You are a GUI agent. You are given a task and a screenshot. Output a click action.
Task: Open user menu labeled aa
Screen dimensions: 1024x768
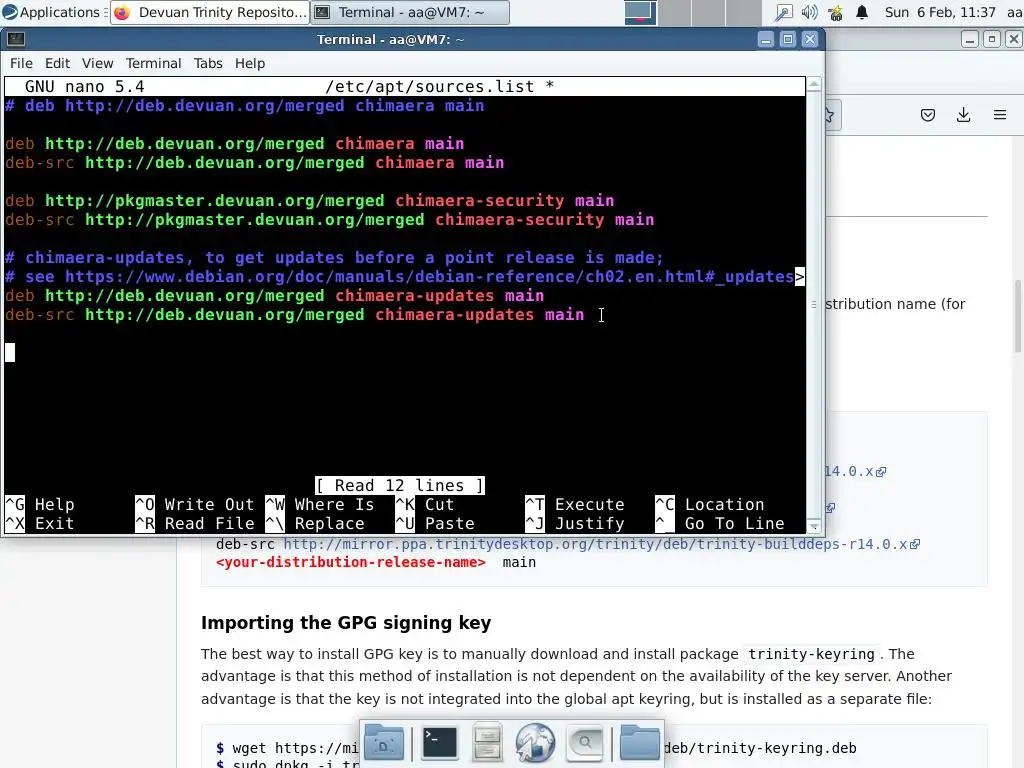pos(1014,12)
